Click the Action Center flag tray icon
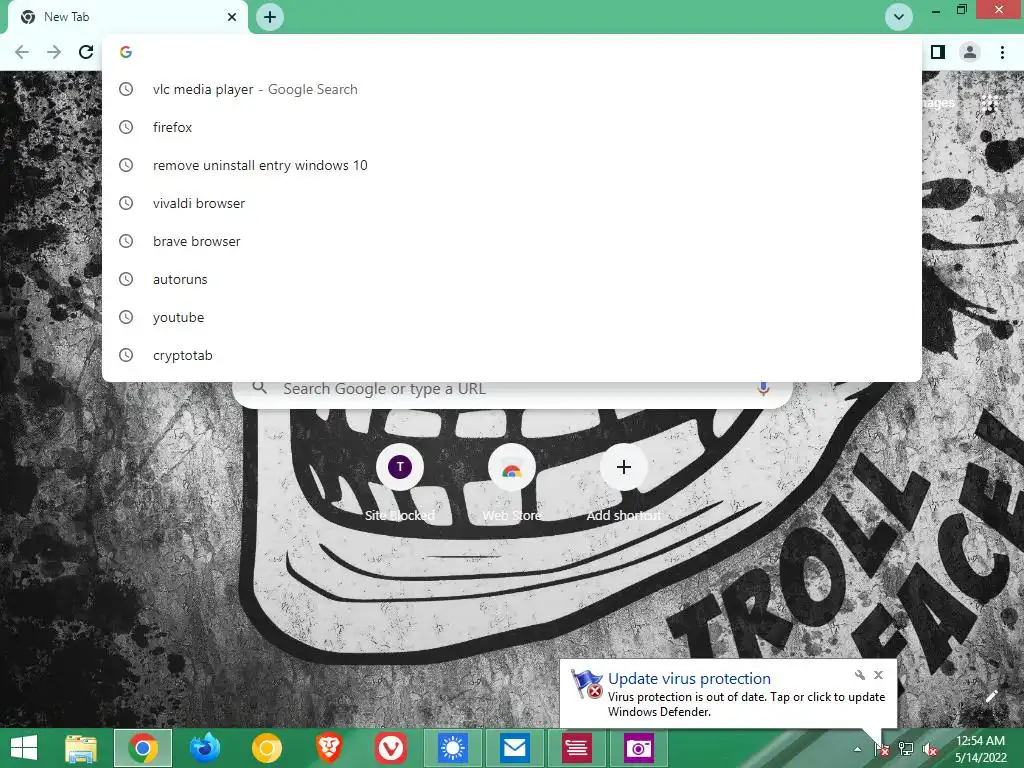The height and width of the screenshot is (768, 1024). (882, 749)
